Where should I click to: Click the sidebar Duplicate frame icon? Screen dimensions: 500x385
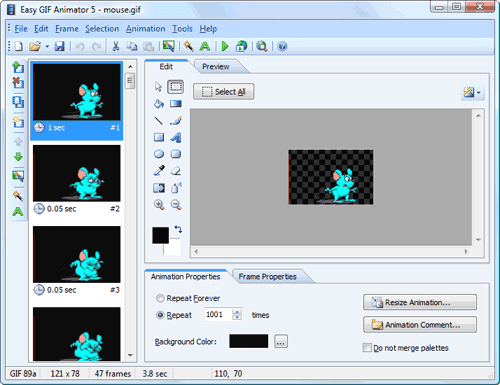tap(18, 102)
